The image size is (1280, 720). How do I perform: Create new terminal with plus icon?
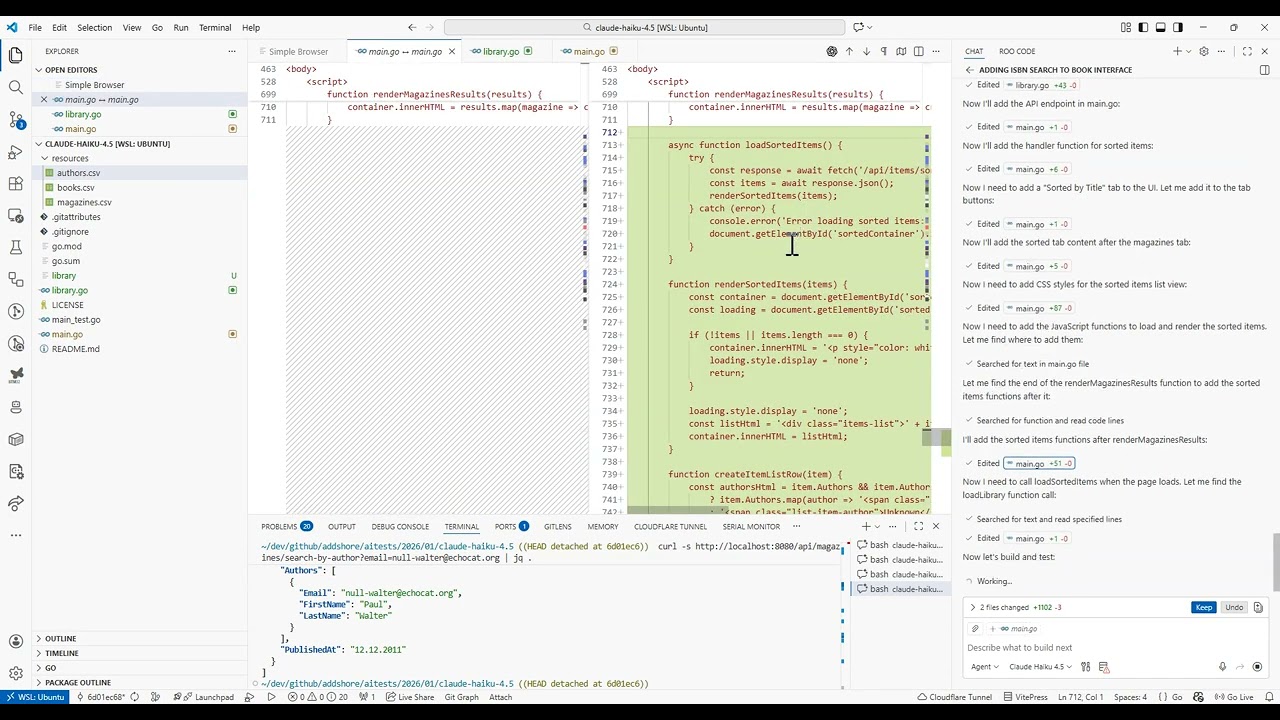pyautogui.click(x=868, y=526)
